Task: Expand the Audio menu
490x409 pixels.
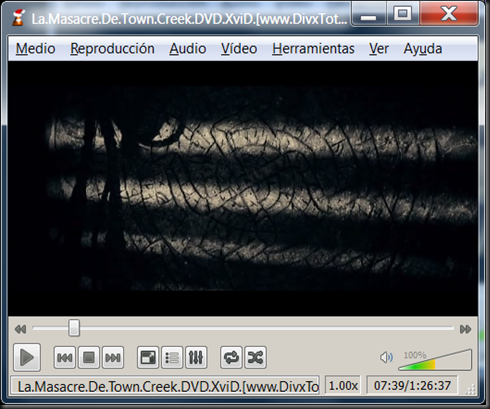Action: [188, 49]
